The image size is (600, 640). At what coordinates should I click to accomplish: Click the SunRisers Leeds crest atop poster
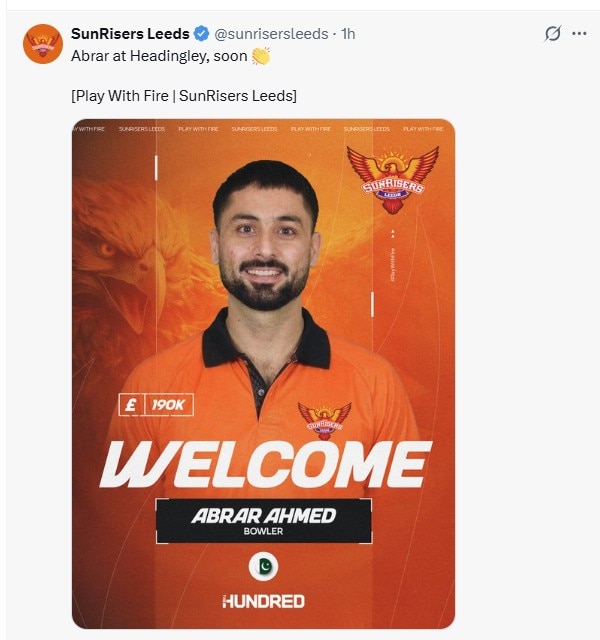392,180
